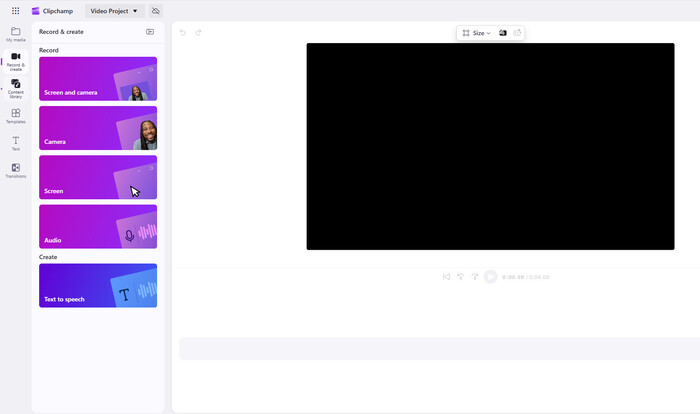
Task: Click the "Record" section heading
Action: click(49, 50)
